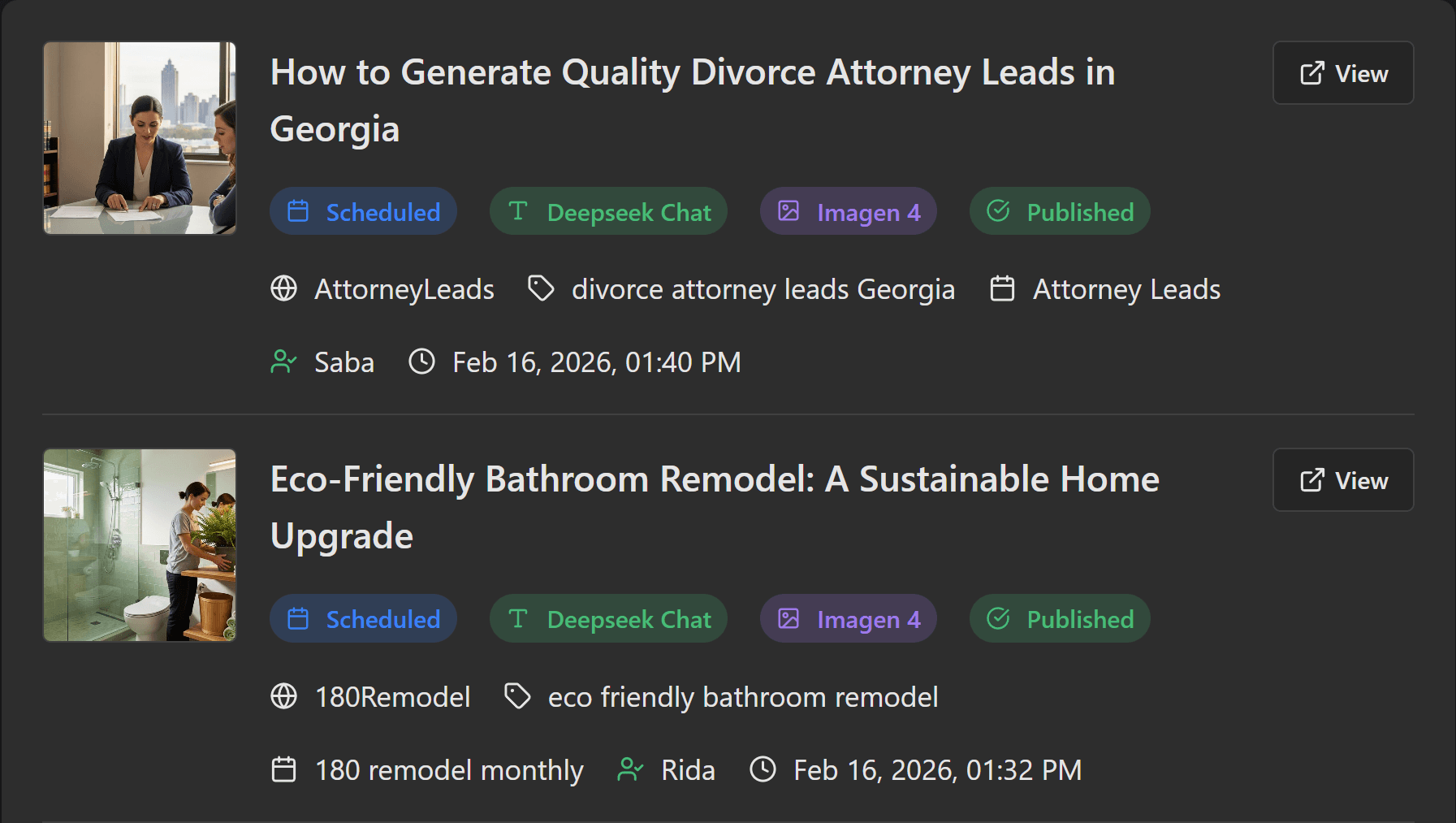Click the T icon in the Deepseek Chat badge
The height and width of the screenshot is (823, 1456).
click(x=517, y=211)
